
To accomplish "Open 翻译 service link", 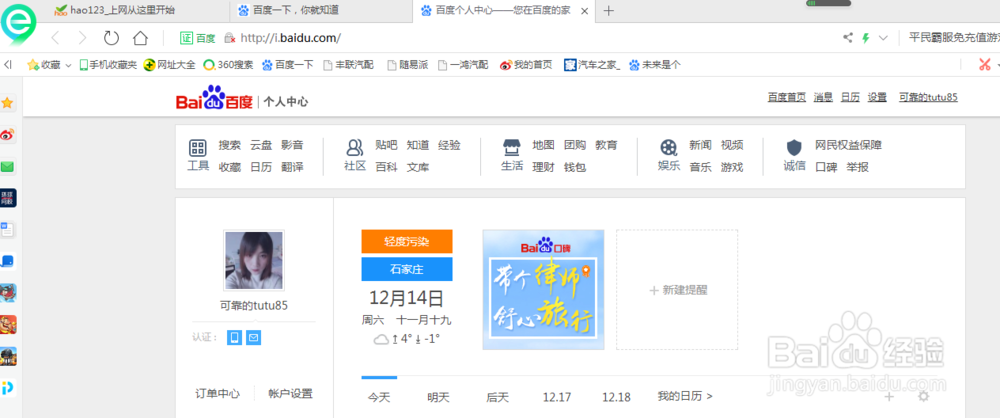I will coord(292,167).
